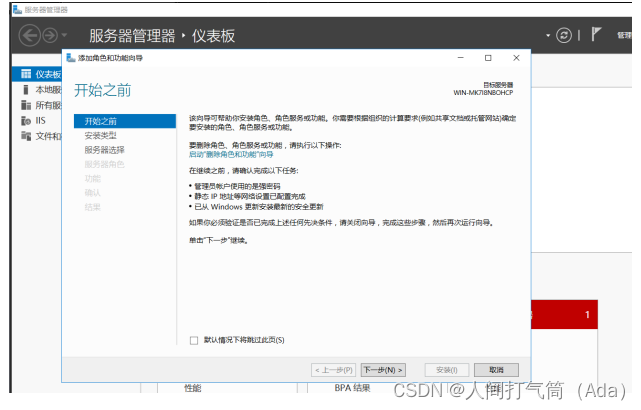Click the 下一步(N) button
This screenshot has height=410, width=641.
pos(383,369)
